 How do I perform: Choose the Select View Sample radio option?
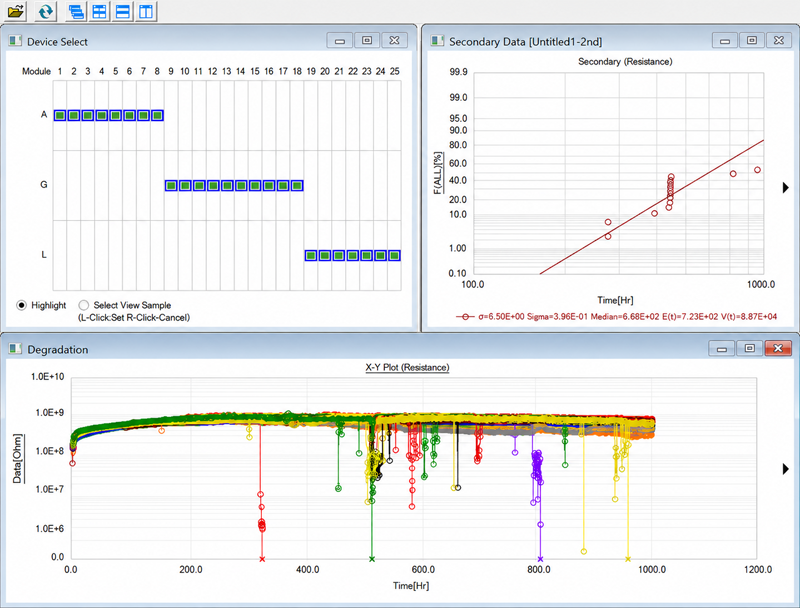click(84, 305)
